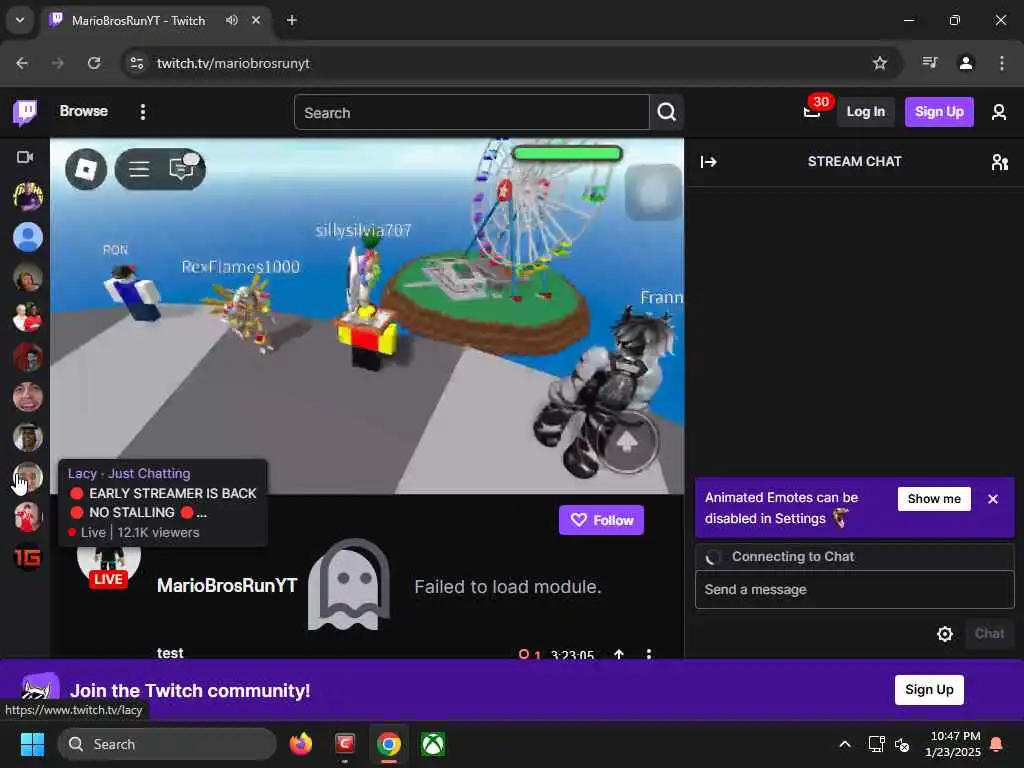1024x768 pixels.
Task: Click the Chat send button
Action: 989,633
